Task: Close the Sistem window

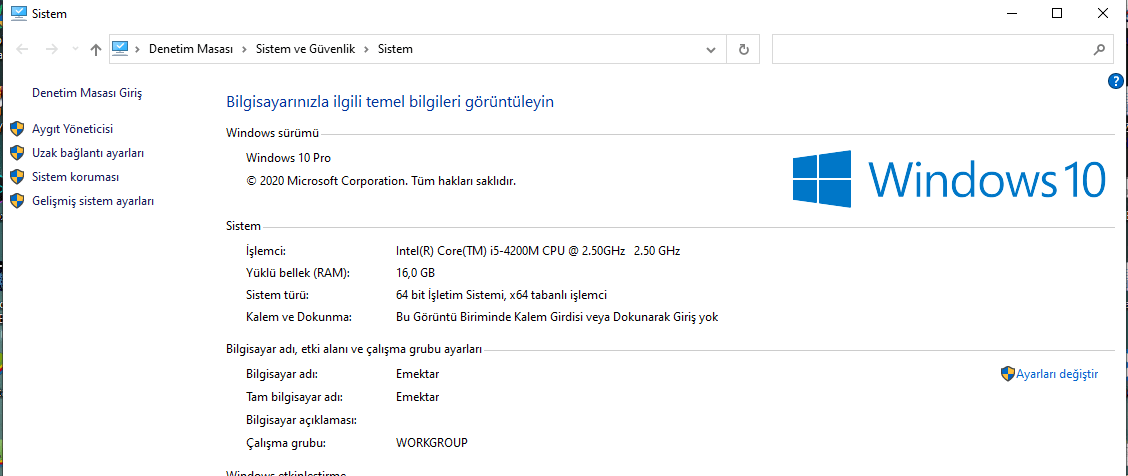Action: pyautogui.click(x=1103, y=13)
